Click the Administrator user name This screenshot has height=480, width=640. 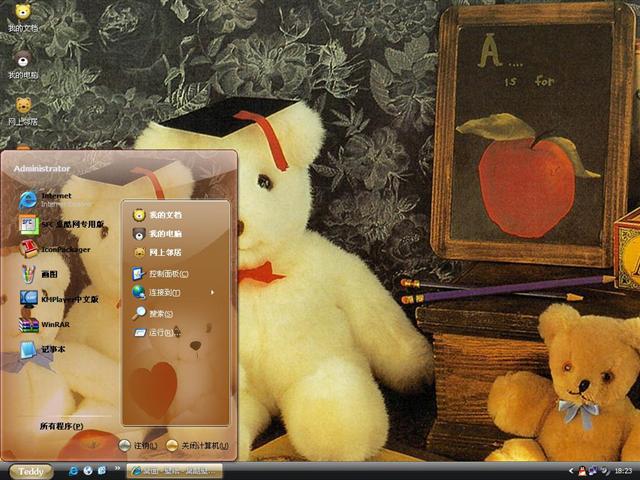tap(42, 169)
